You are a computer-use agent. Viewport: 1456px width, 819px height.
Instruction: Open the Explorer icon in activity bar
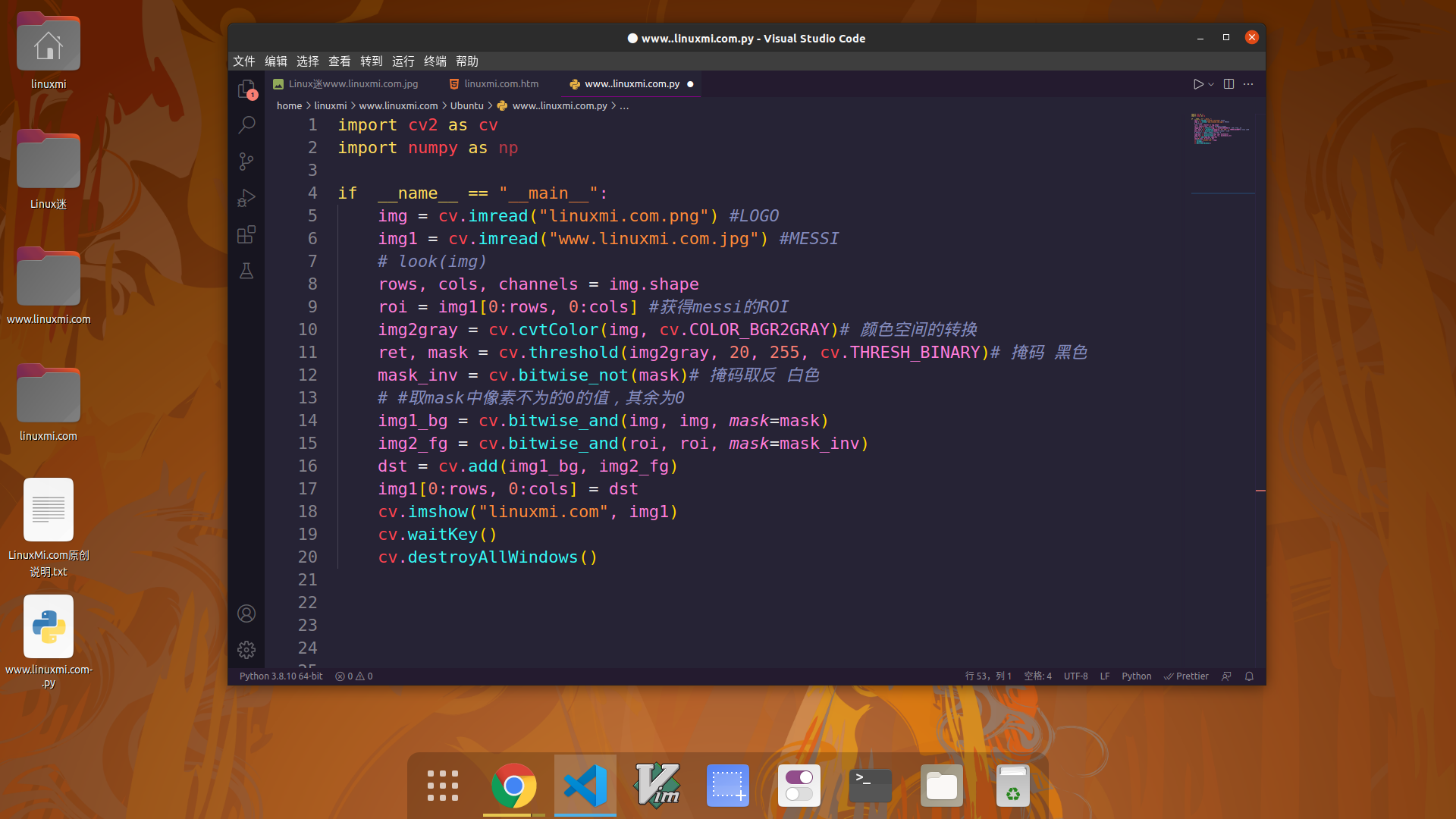(246, 89)
